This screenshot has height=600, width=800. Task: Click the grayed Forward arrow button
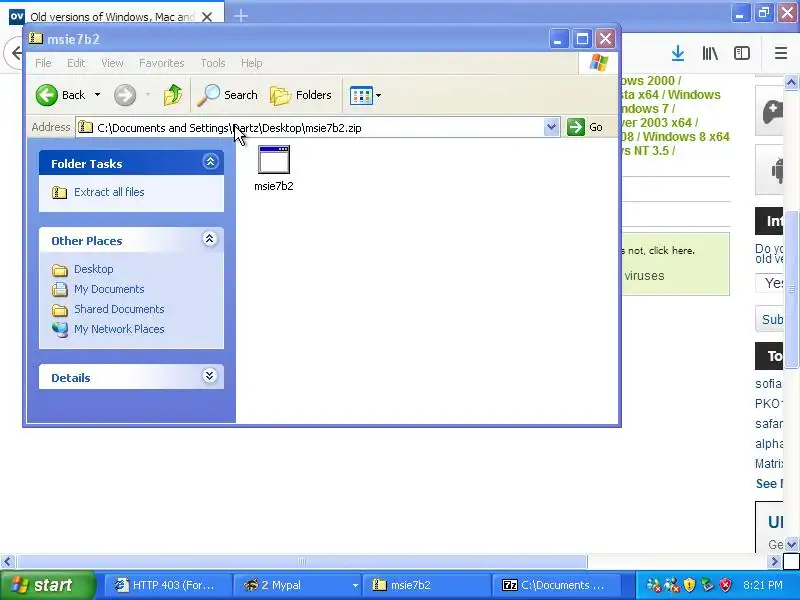(125, 95)
